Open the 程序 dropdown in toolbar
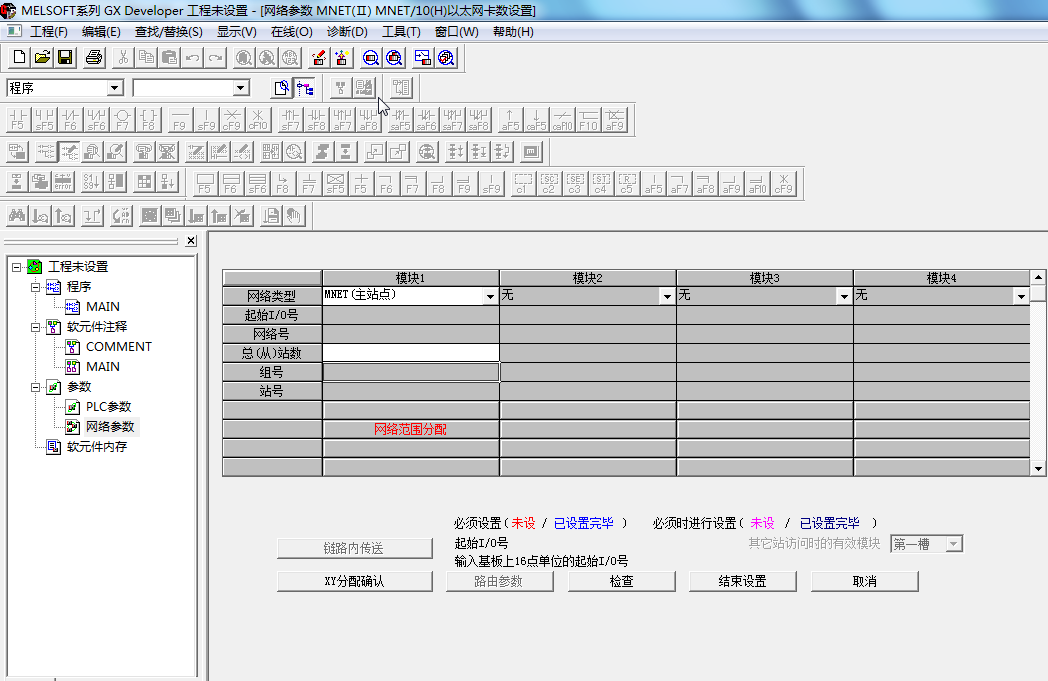The image size is (1048, 681). [114, 89]
